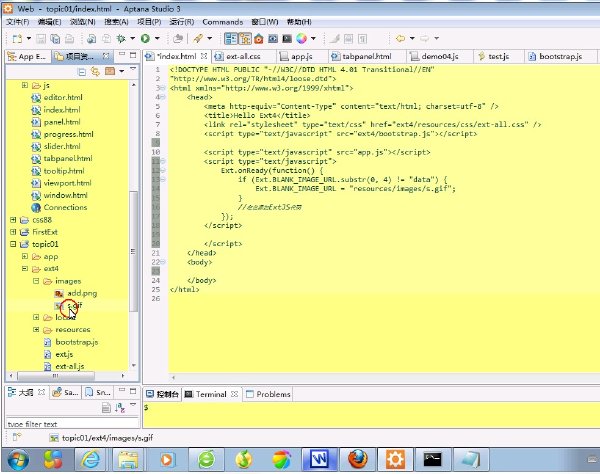Click the Aptana Studio taskbar icon
600x474 pixels.
395,459
